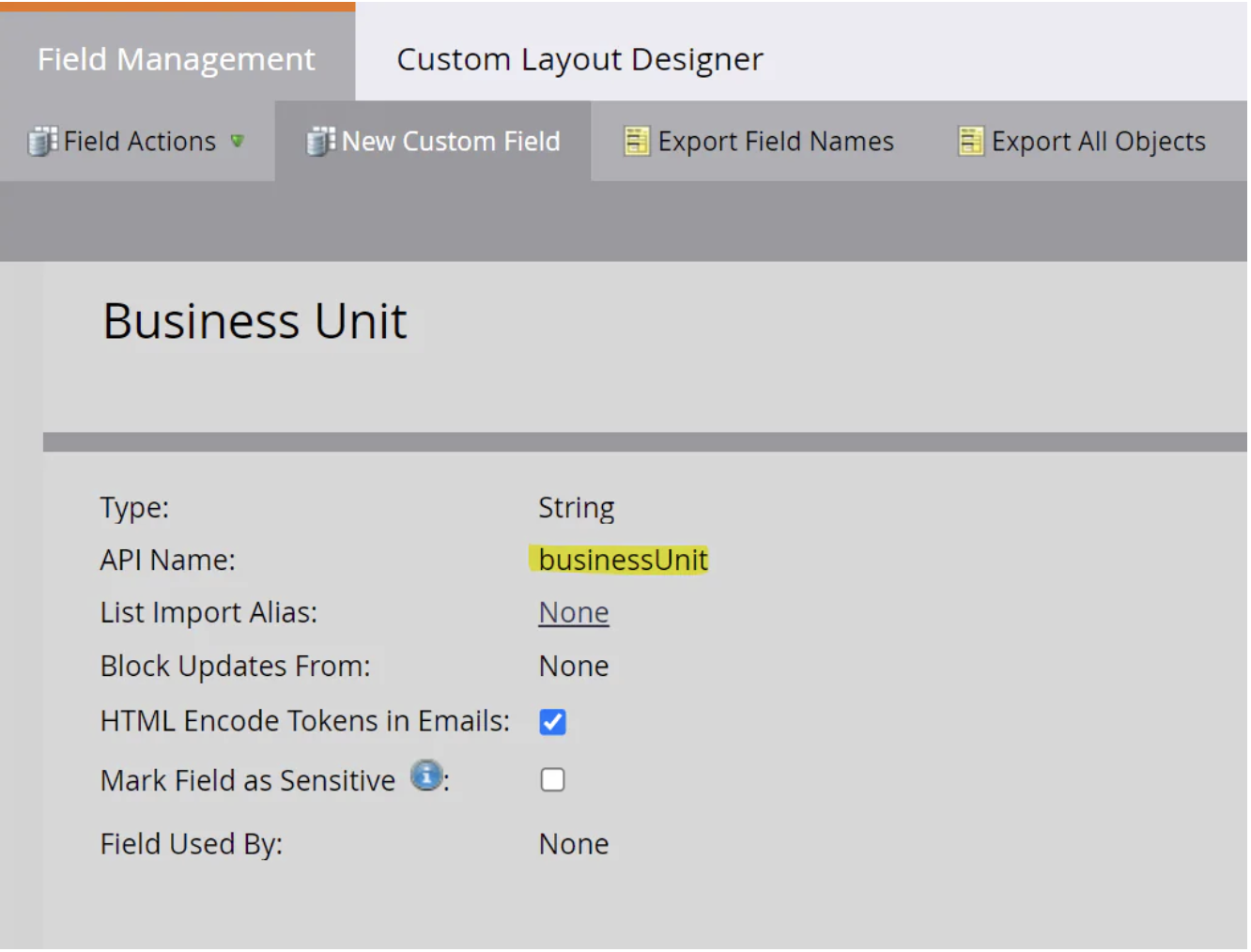Open the Field Actions menu label

pos(140,141)
